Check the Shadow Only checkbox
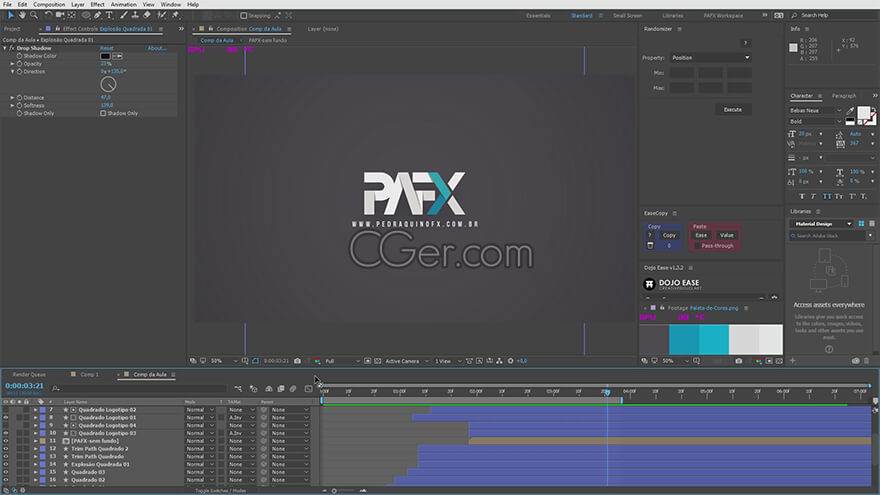 (103, 113)
